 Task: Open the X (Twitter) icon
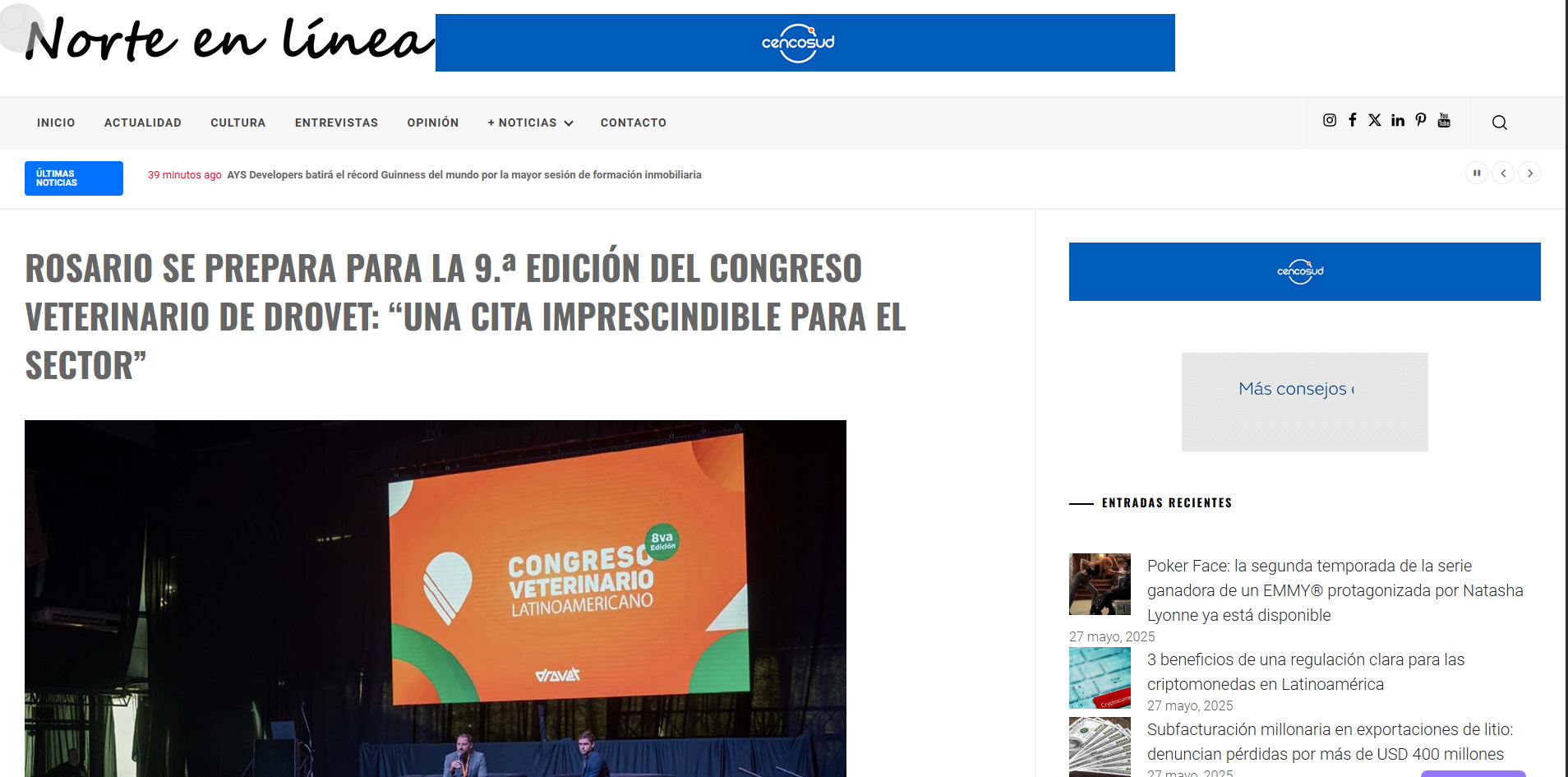(1374, 120)
